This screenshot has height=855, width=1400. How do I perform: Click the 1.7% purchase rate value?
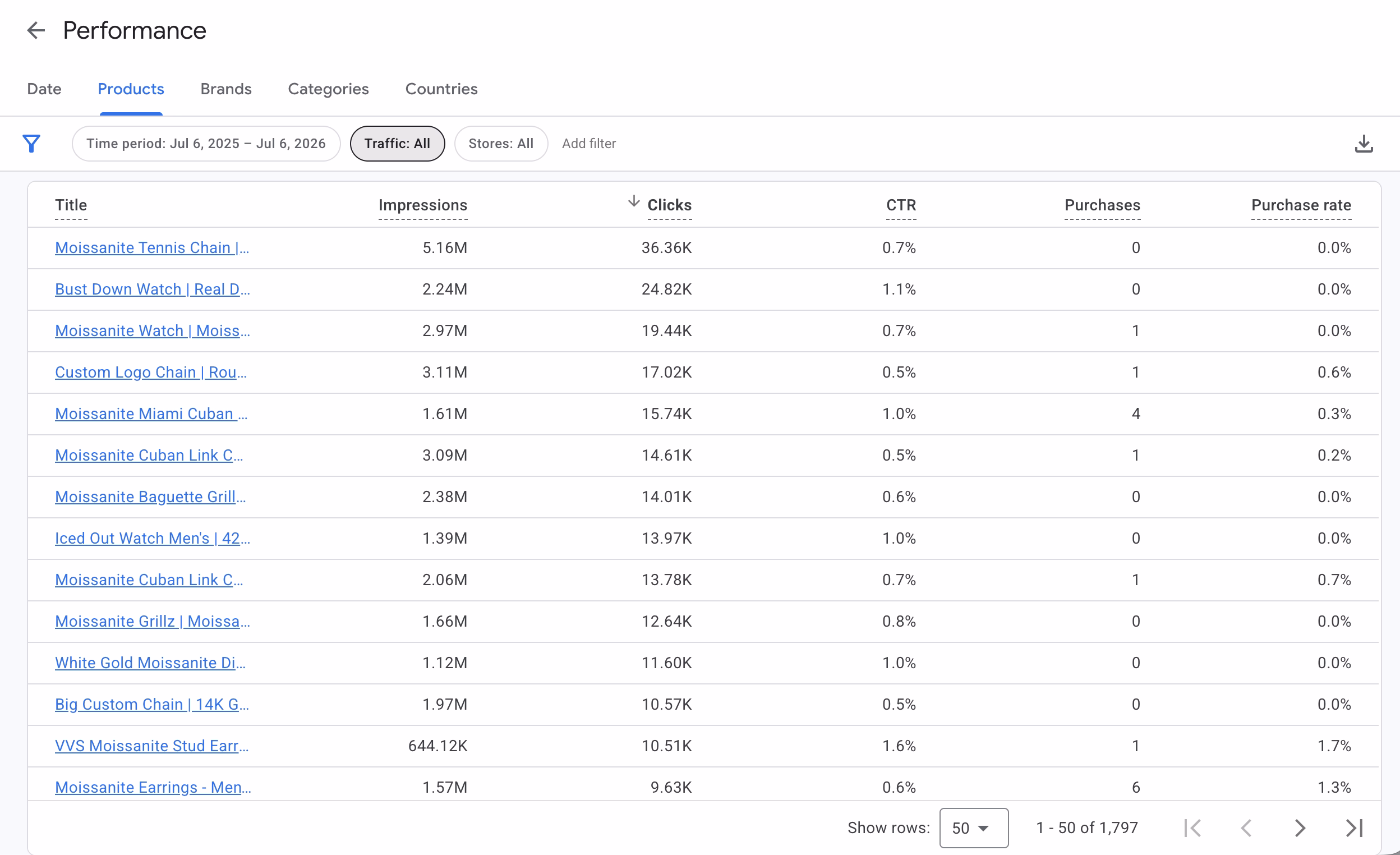tap(1334, 746)
